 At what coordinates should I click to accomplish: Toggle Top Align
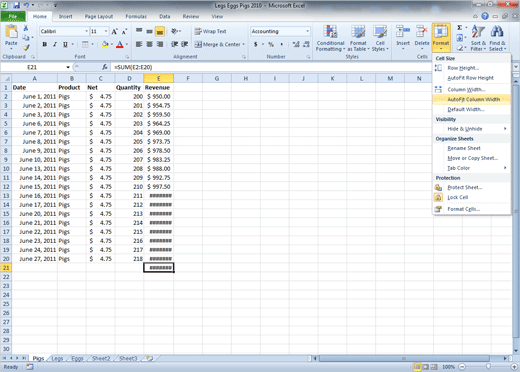pyautogui.click(x=139, y=31)
